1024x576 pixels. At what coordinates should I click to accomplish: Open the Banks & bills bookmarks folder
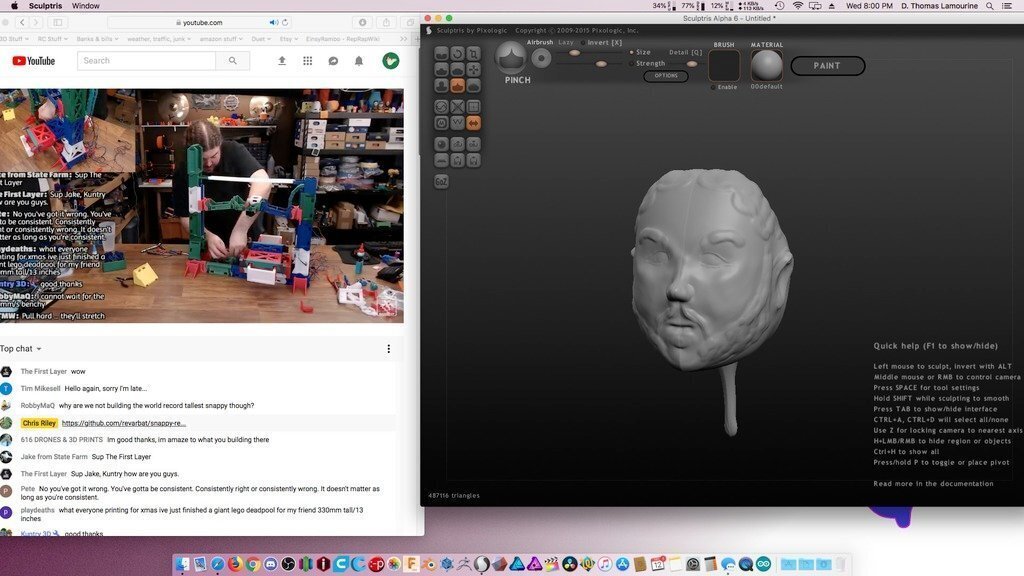pos(97,39)
